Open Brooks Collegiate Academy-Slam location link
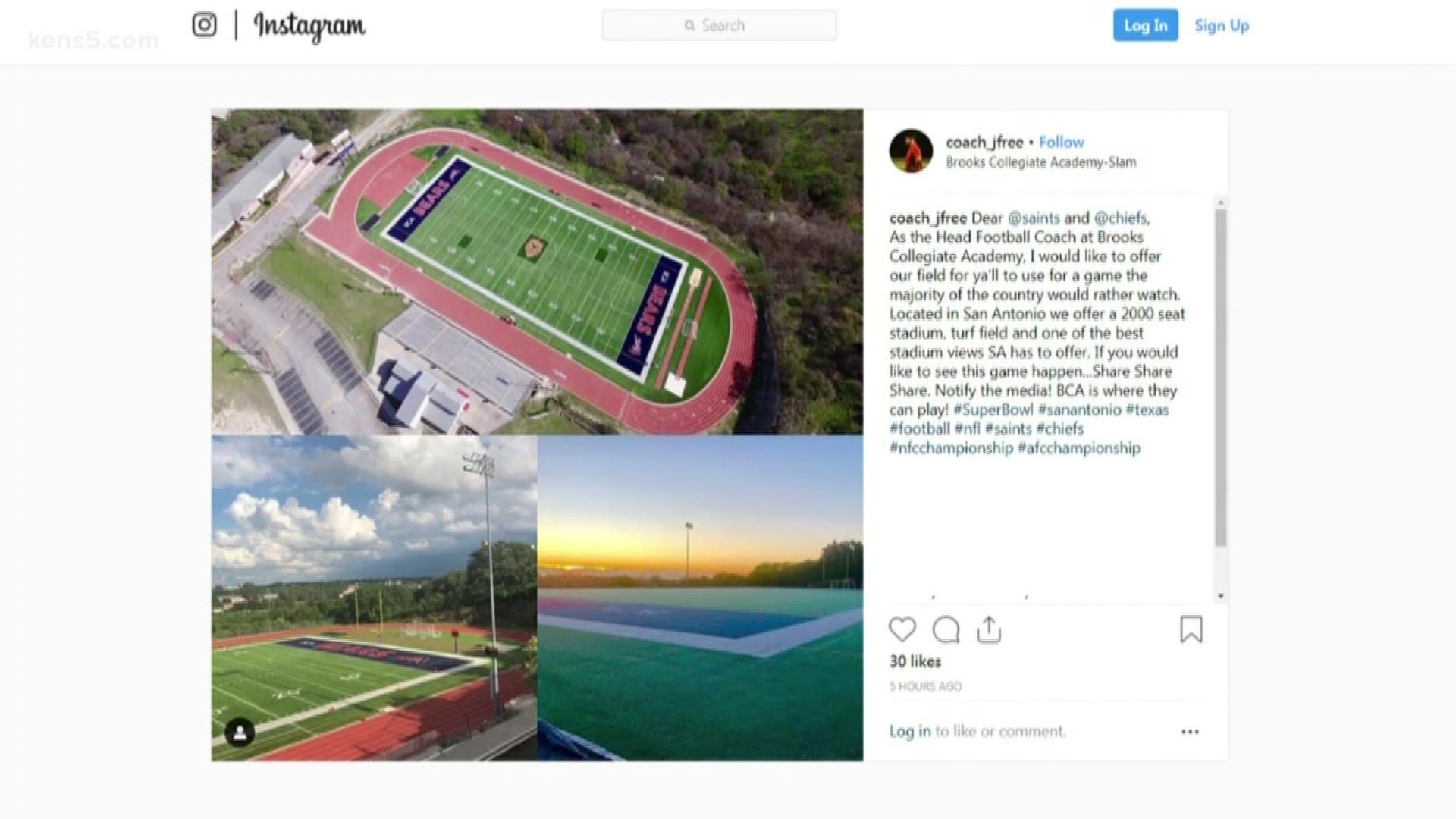This screenshot has width=1456, height=819. (x=1040, y=162)
